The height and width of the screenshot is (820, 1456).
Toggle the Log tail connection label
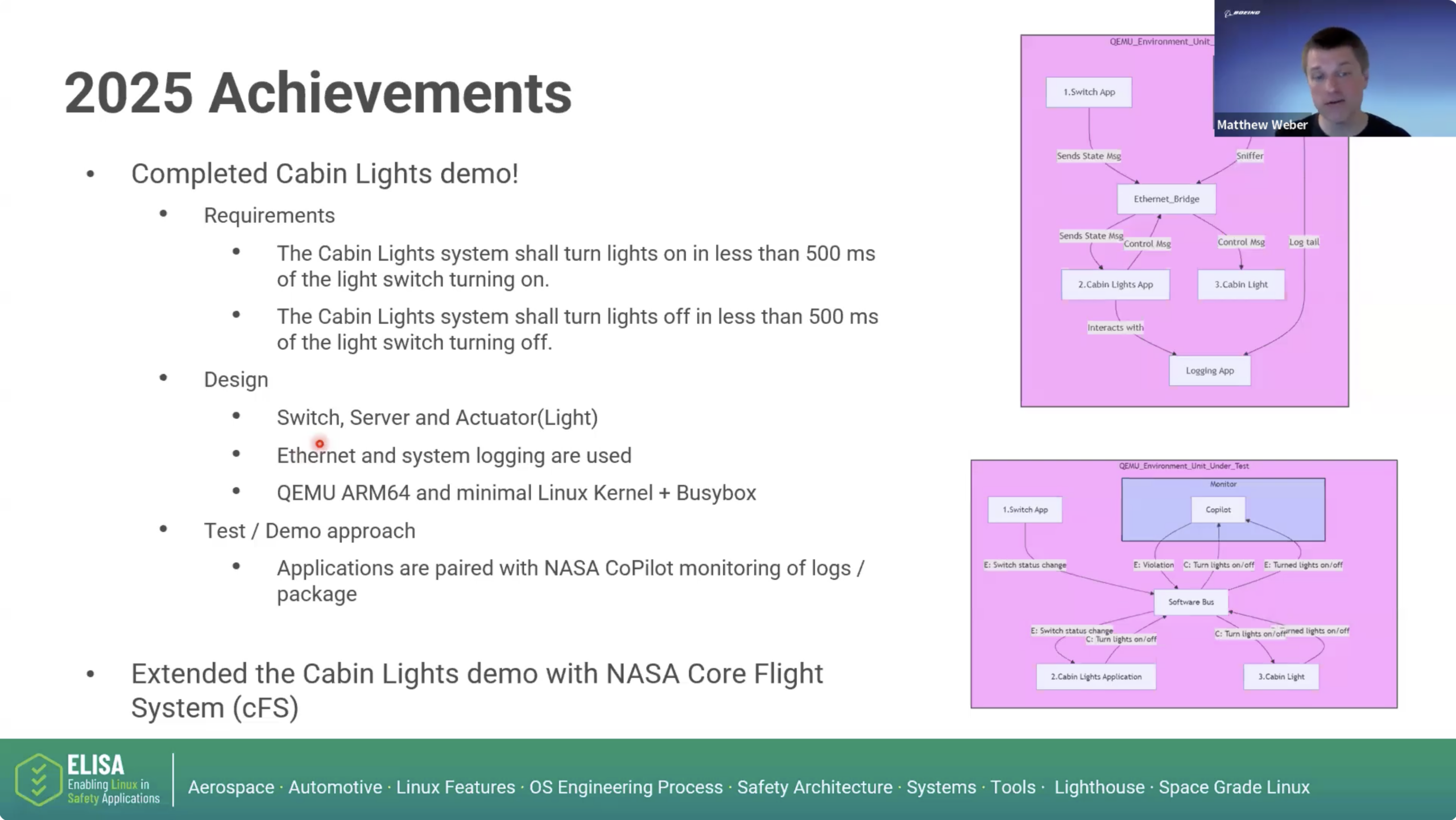pyautogui.click(x=1303, y=241)
